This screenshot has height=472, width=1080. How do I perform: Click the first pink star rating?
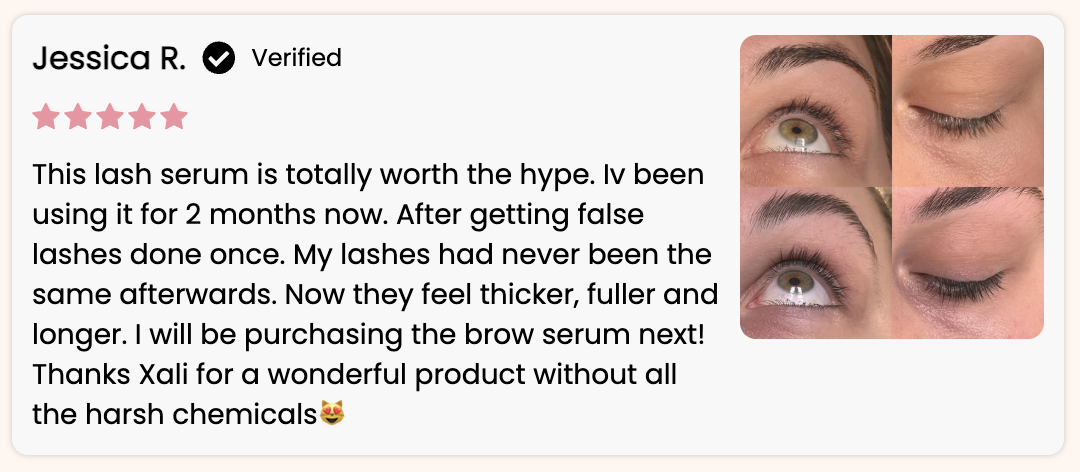click(46, 116)
